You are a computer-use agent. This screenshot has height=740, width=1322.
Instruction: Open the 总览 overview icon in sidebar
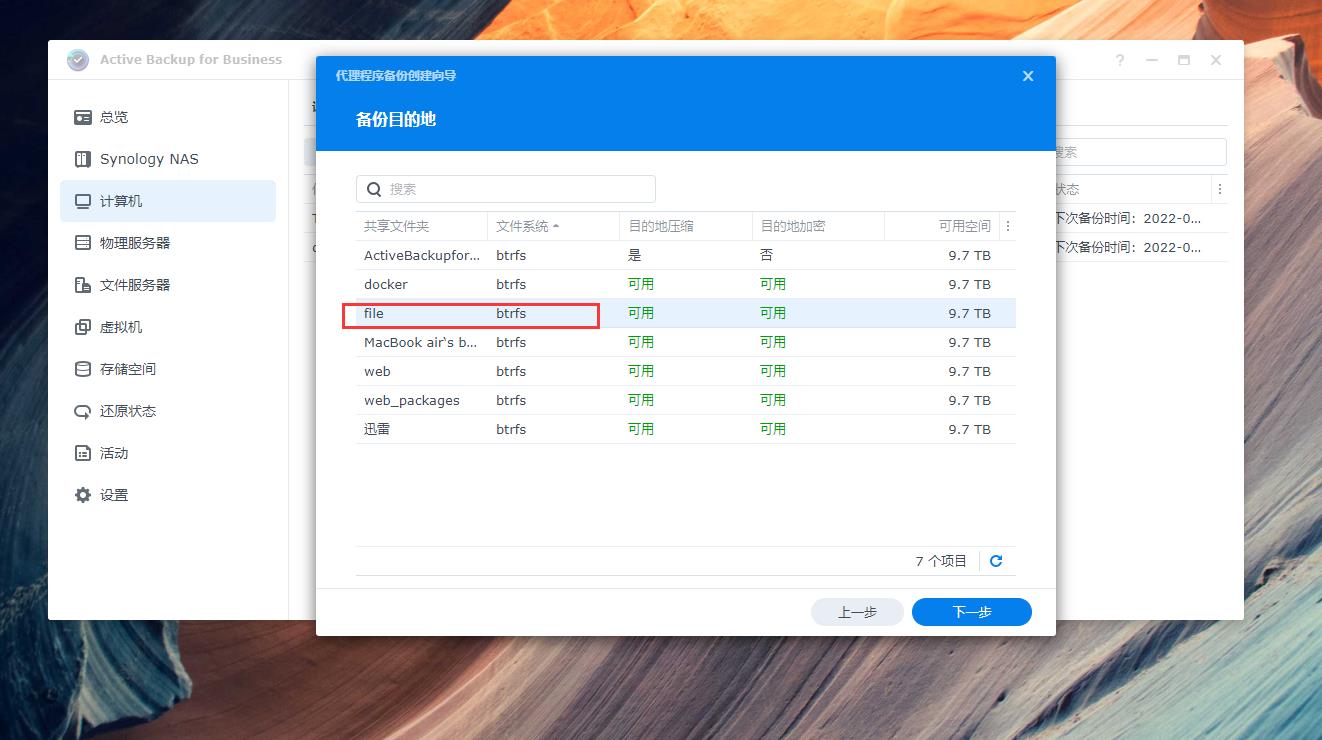(83, 117)
